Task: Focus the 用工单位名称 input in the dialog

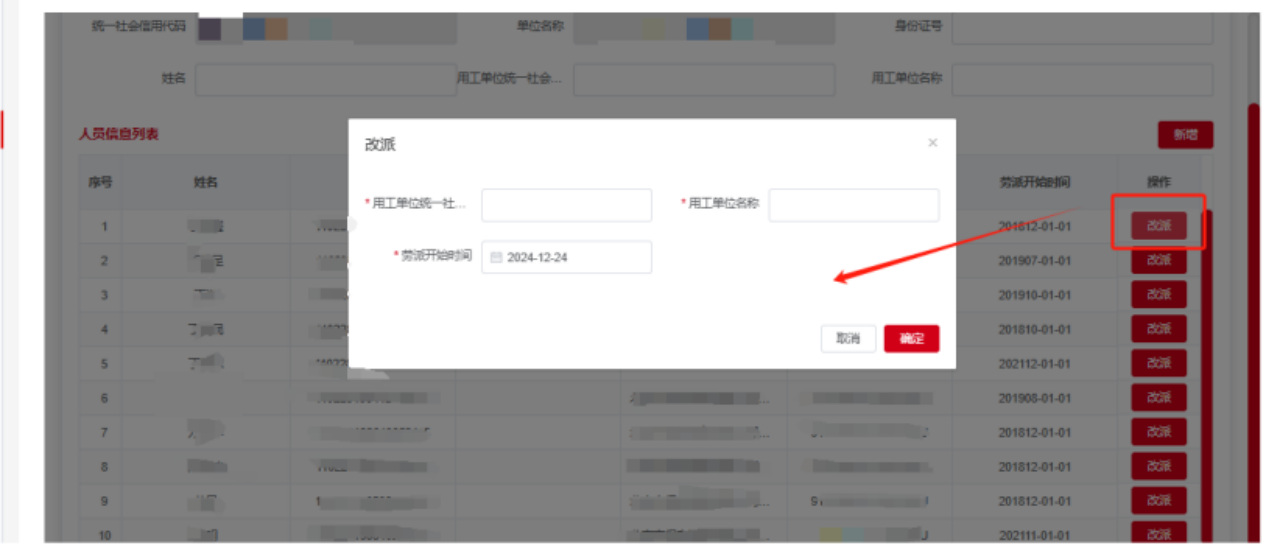Action: click(853, 204)
